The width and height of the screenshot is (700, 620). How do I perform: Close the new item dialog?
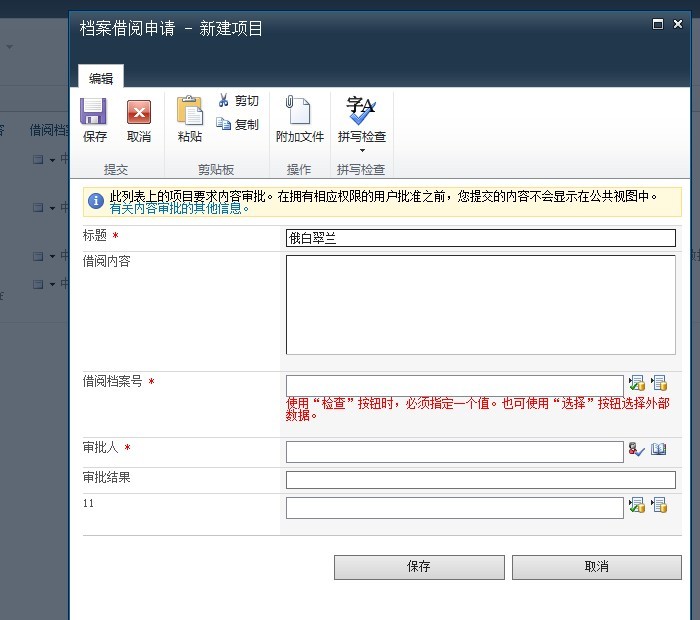(678, 24)
